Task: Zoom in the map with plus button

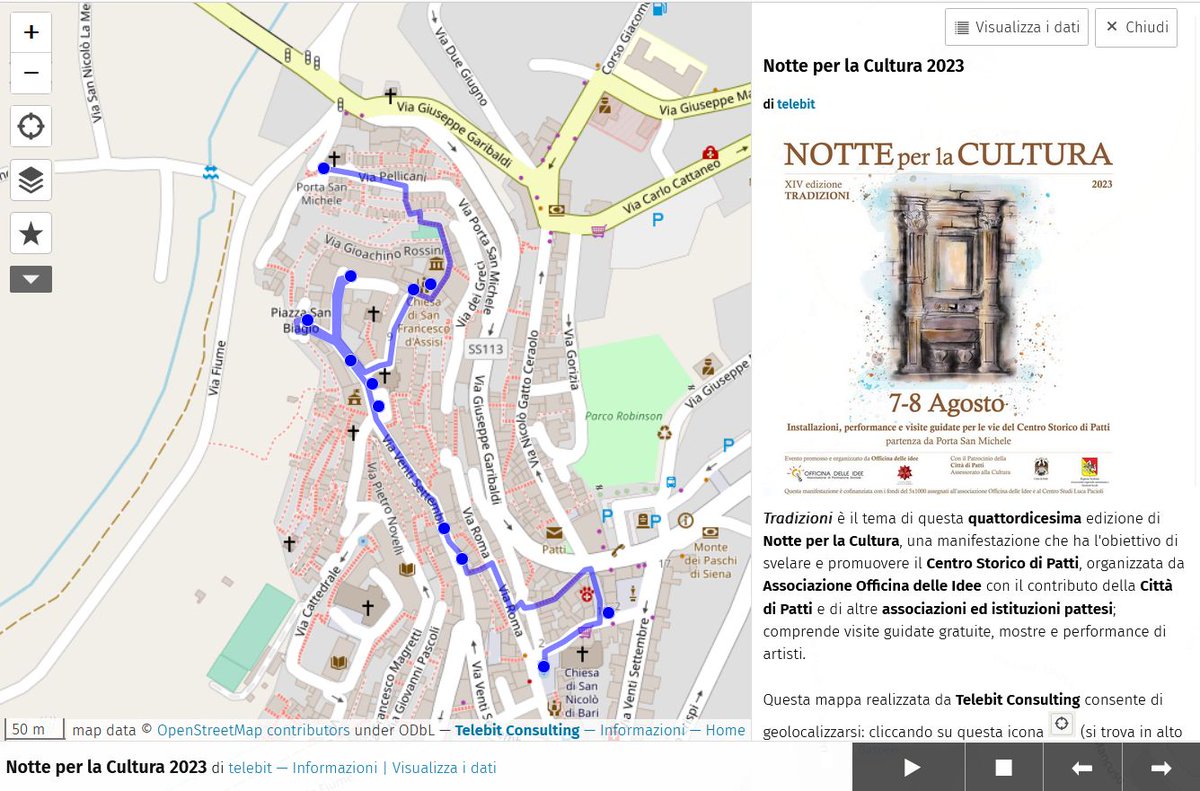Action: click(31, 32)
